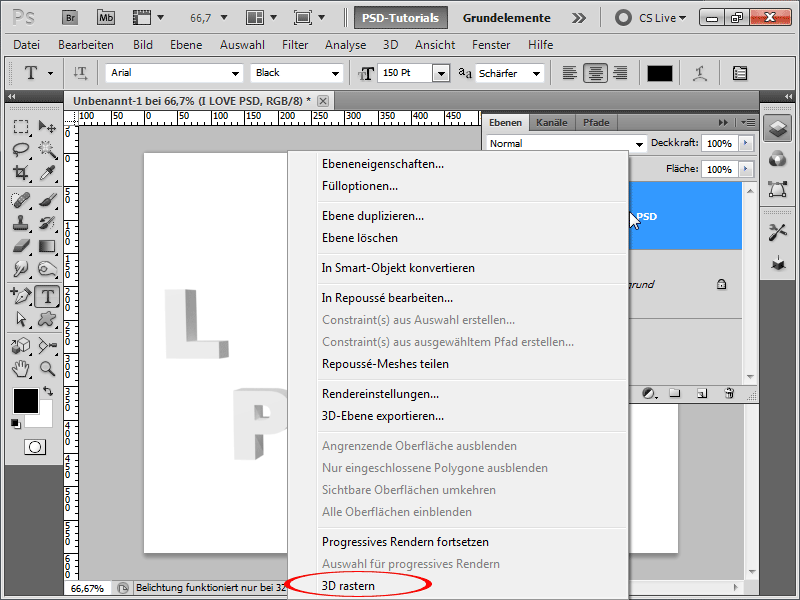Screen dimensions: 800x600
Task: Select the Grundelemente workspace
Action: click(x=506, y=18)
